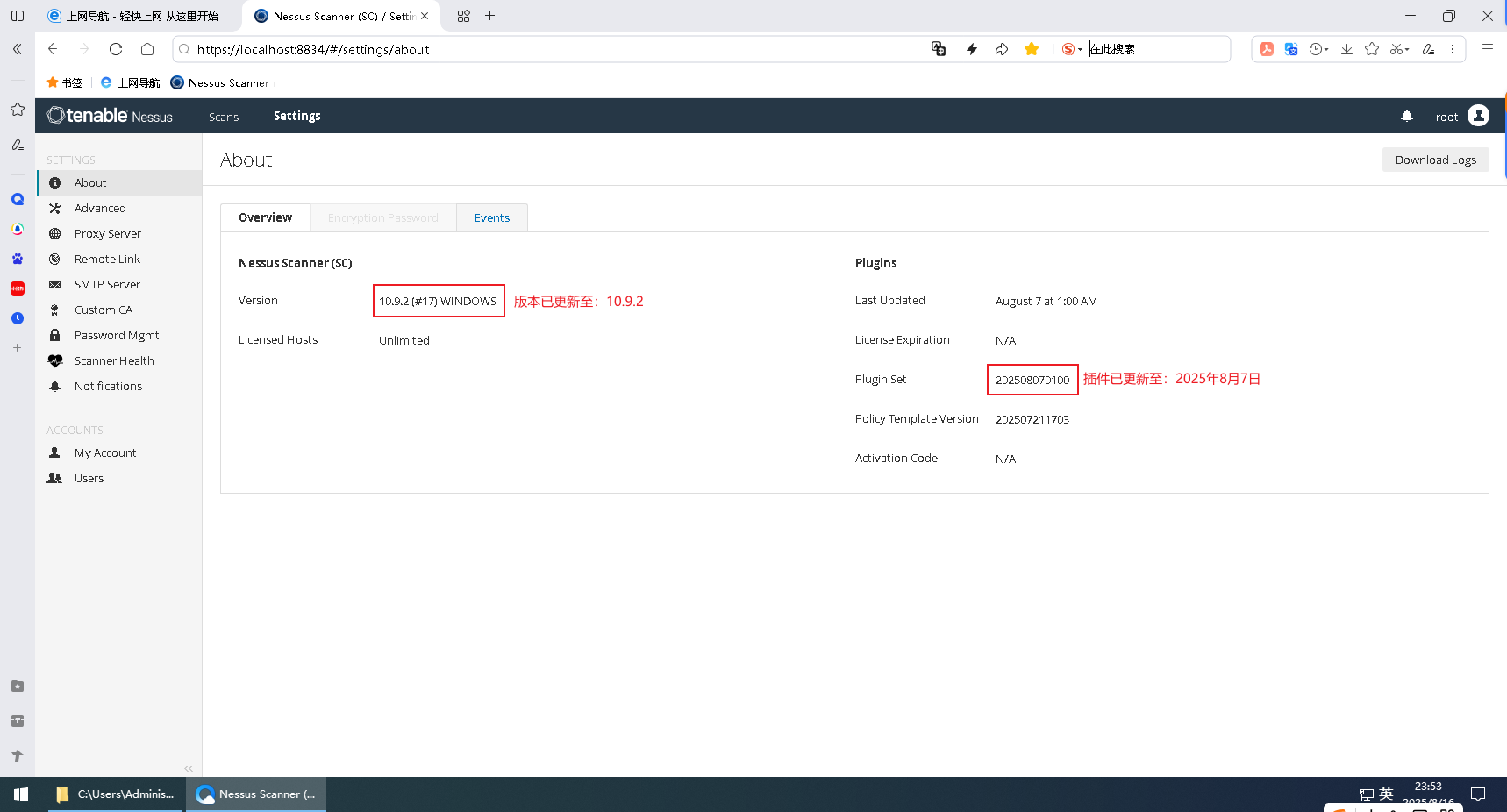The width and height of the screenshot is (1507, 812).
Task: Open the history clock dropdown
Action: click(1318, 49)
